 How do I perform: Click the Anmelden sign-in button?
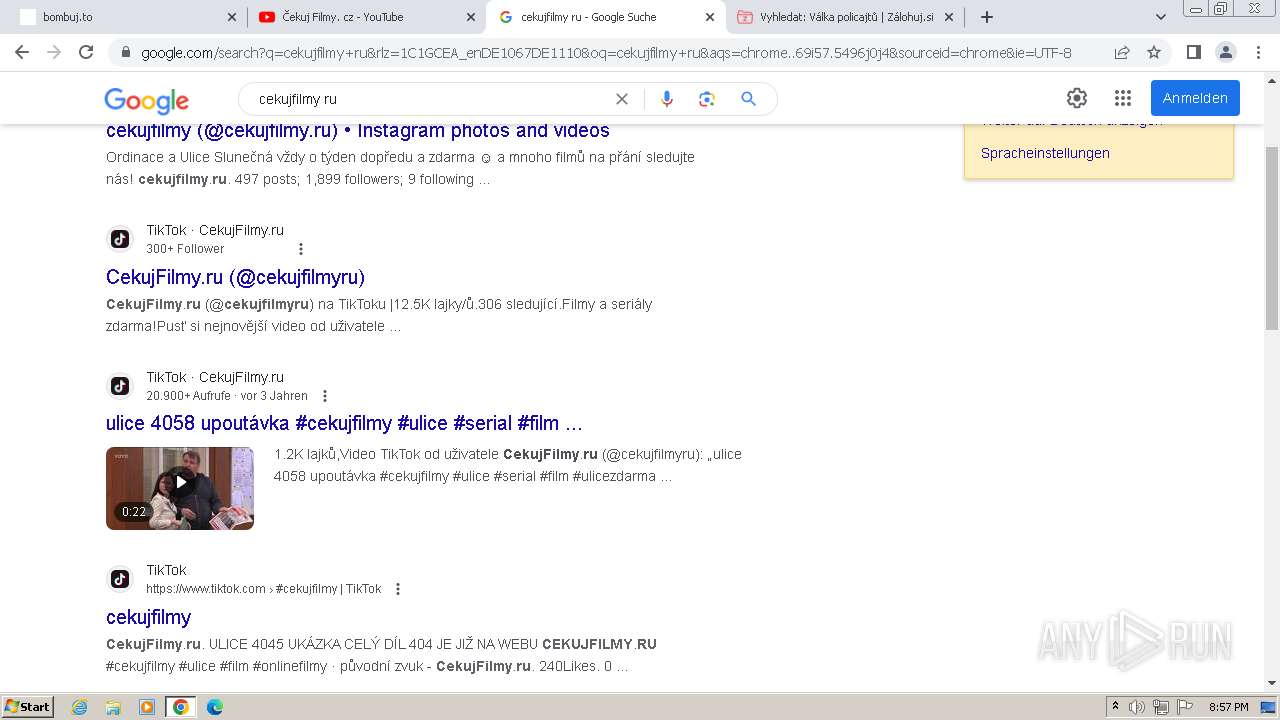pos(1195,98)
